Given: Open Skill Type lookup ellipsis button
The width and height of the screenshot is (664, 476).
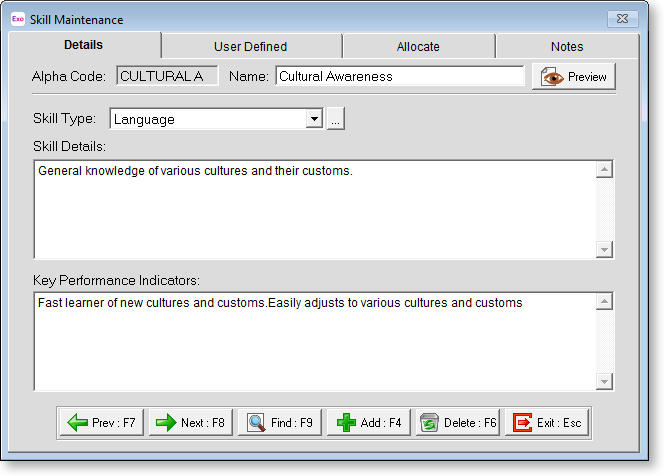Looking at the screenshot, I should [335, 119].
